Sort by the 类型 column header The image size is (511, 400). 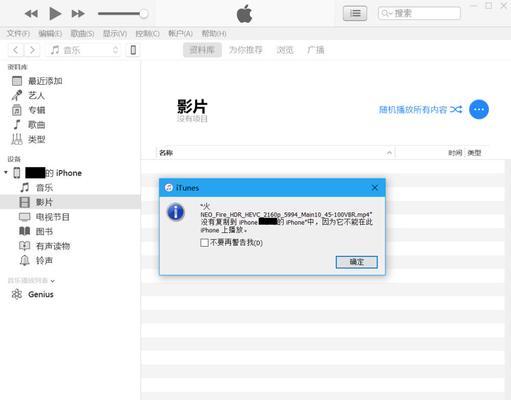[474, 153]
